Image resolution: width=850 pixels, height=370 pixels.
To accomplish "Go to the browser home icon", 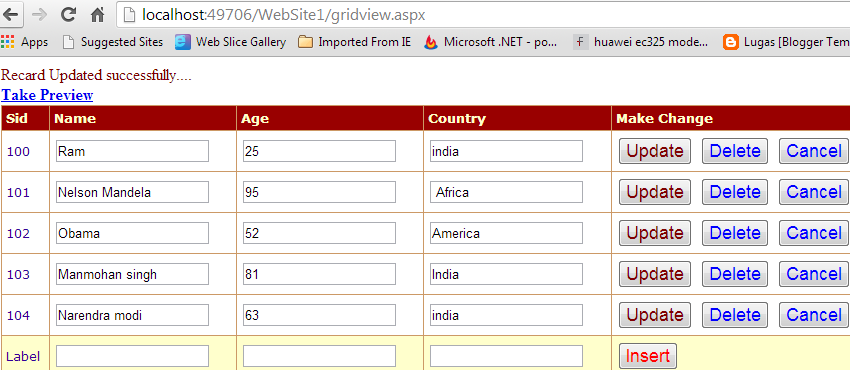I will click(x=98, y=15).
